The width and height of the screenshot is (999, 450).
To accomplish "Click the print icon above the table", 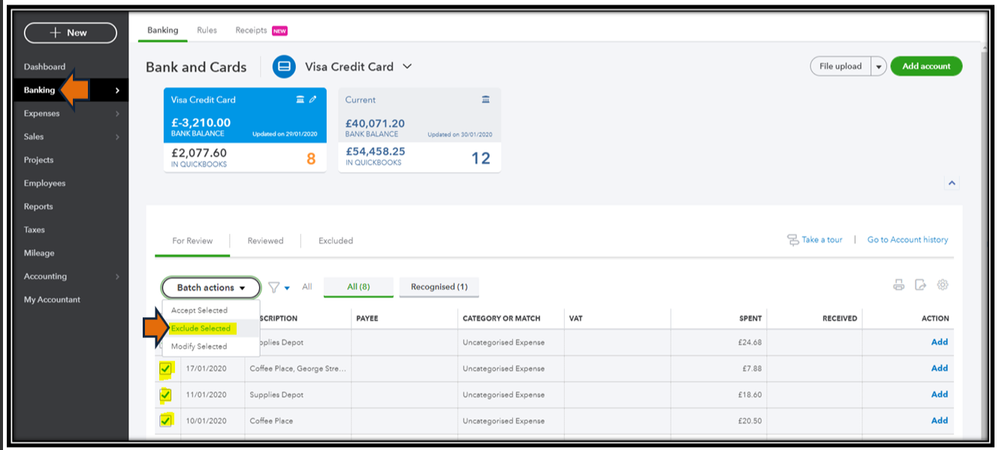I will pos(899,285).
